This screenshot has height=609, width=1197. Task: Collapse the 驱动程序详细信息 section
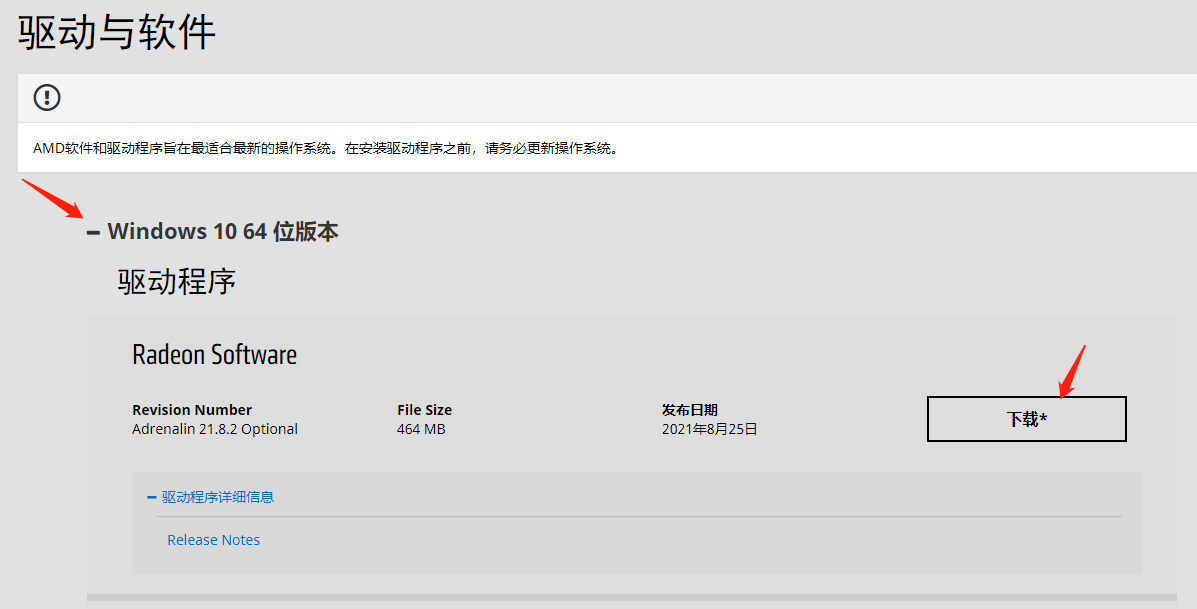[x=210, y=497]
